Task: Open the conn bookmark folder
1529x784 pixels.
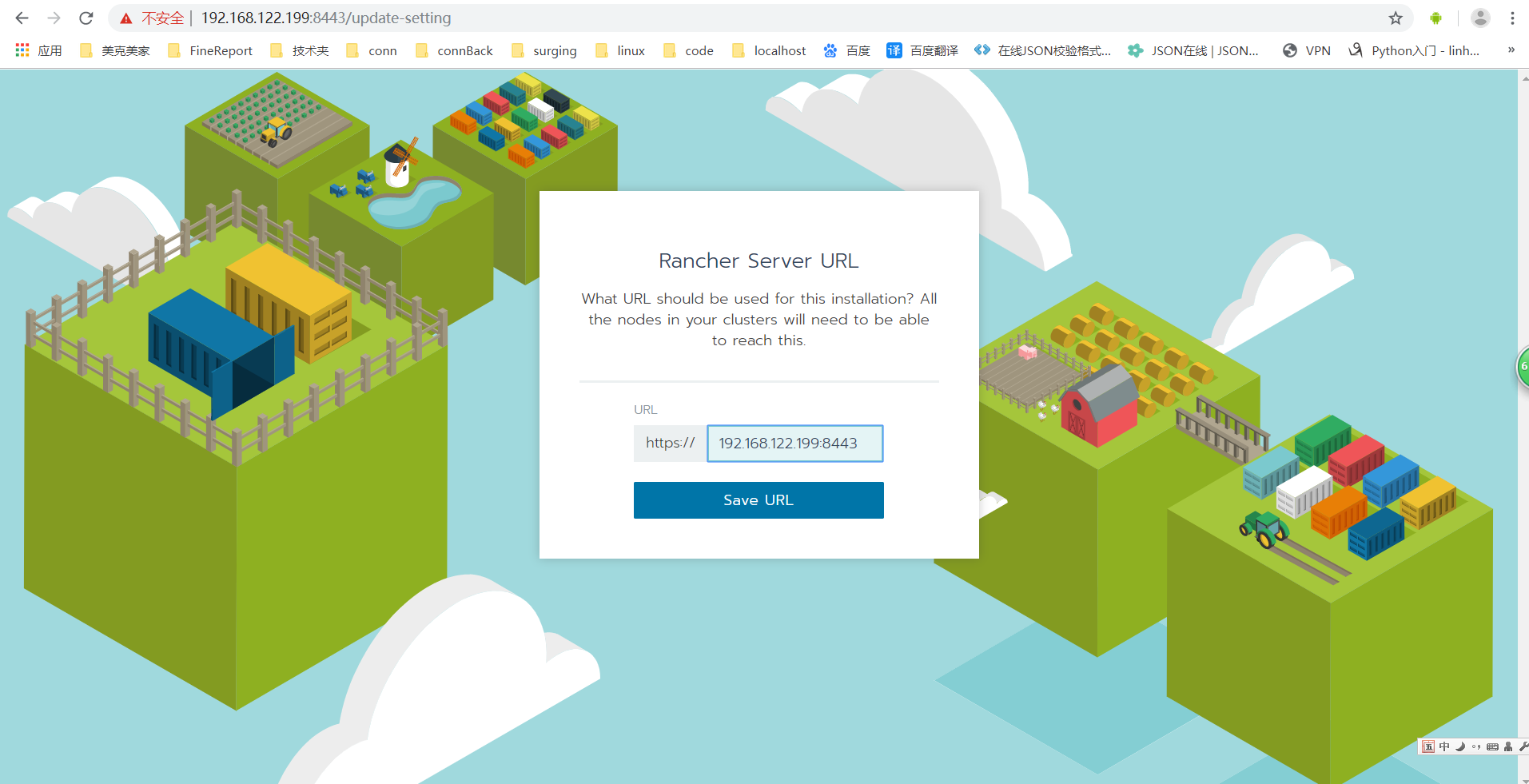Action: click(x=372, y=50)
